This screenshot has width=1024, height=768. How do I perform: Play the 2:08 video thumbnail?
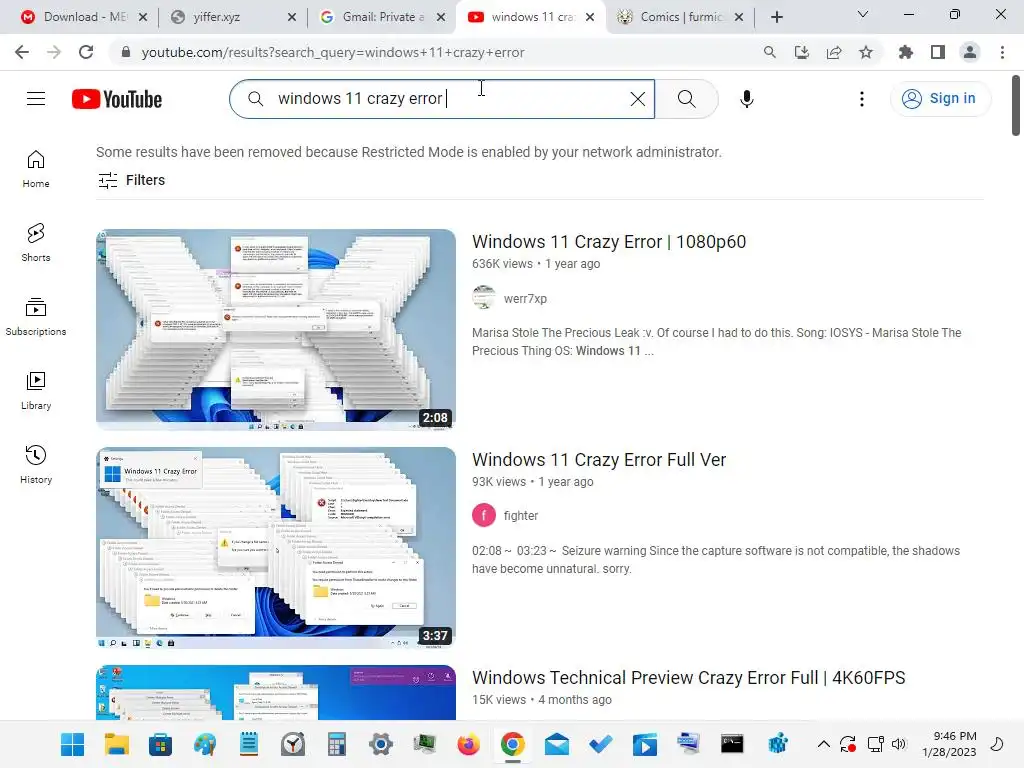(276, 329)
